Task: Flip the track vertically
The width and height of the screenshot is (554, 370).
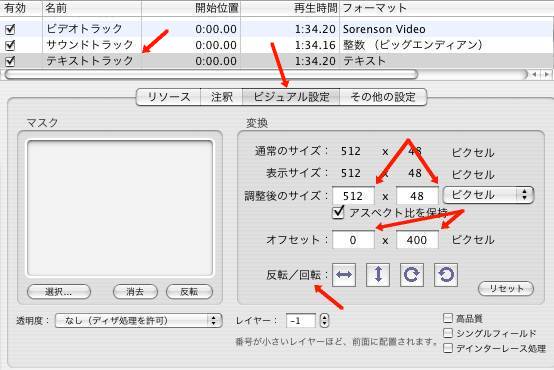Action: (378, 275)
